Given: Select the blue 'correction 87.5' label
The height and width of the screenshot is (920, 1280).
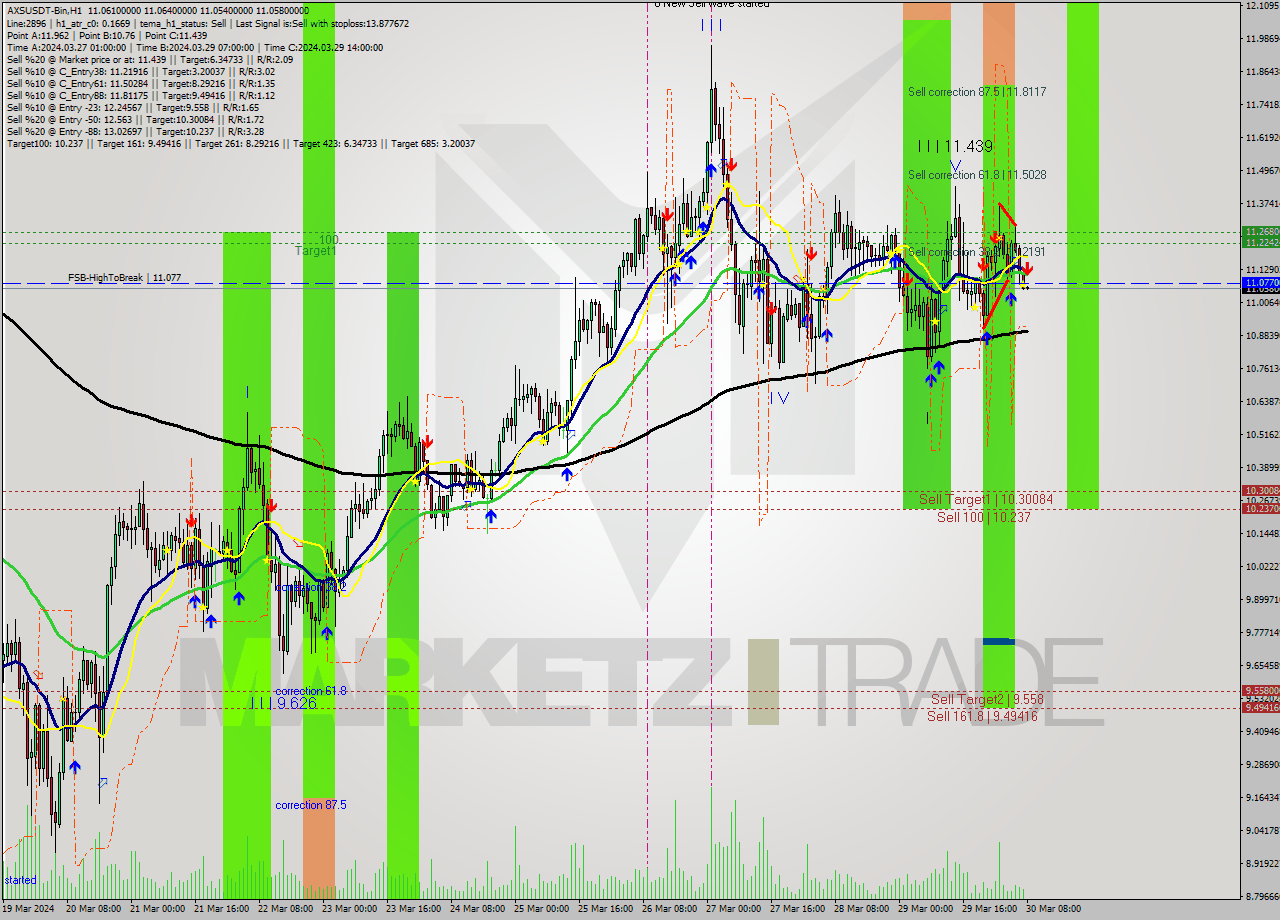Looking at the screenshot, I should [311, 805].
